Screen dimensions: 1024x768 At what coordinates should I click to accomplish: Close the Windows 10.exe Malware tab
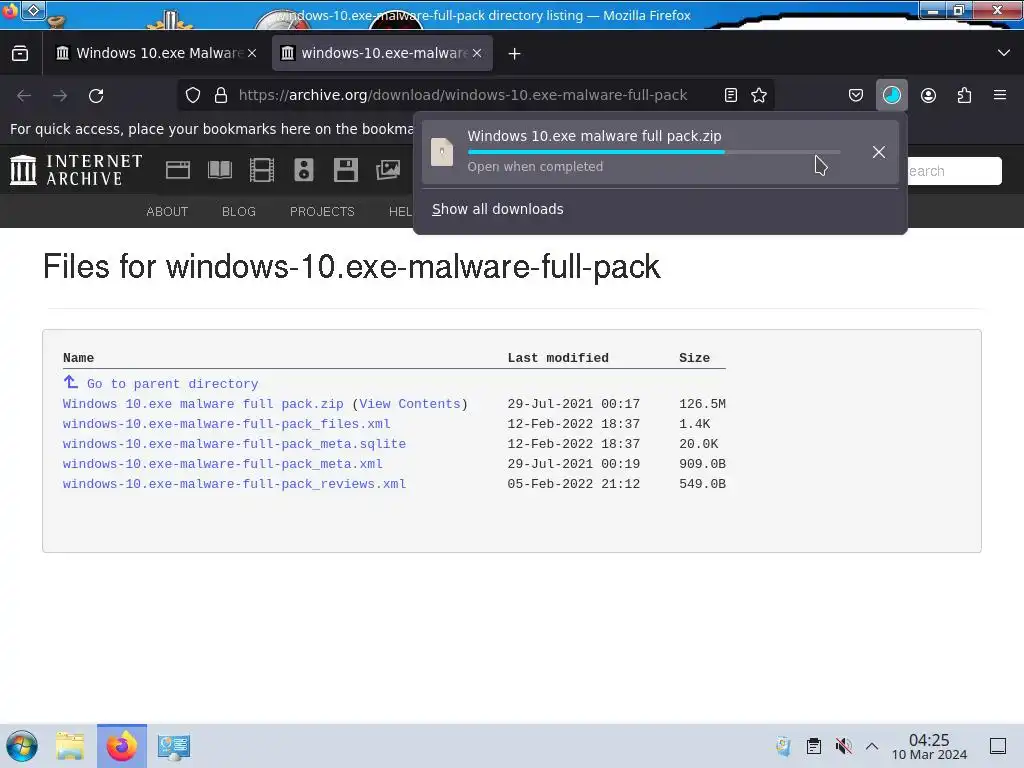click(x=252, y=53)
